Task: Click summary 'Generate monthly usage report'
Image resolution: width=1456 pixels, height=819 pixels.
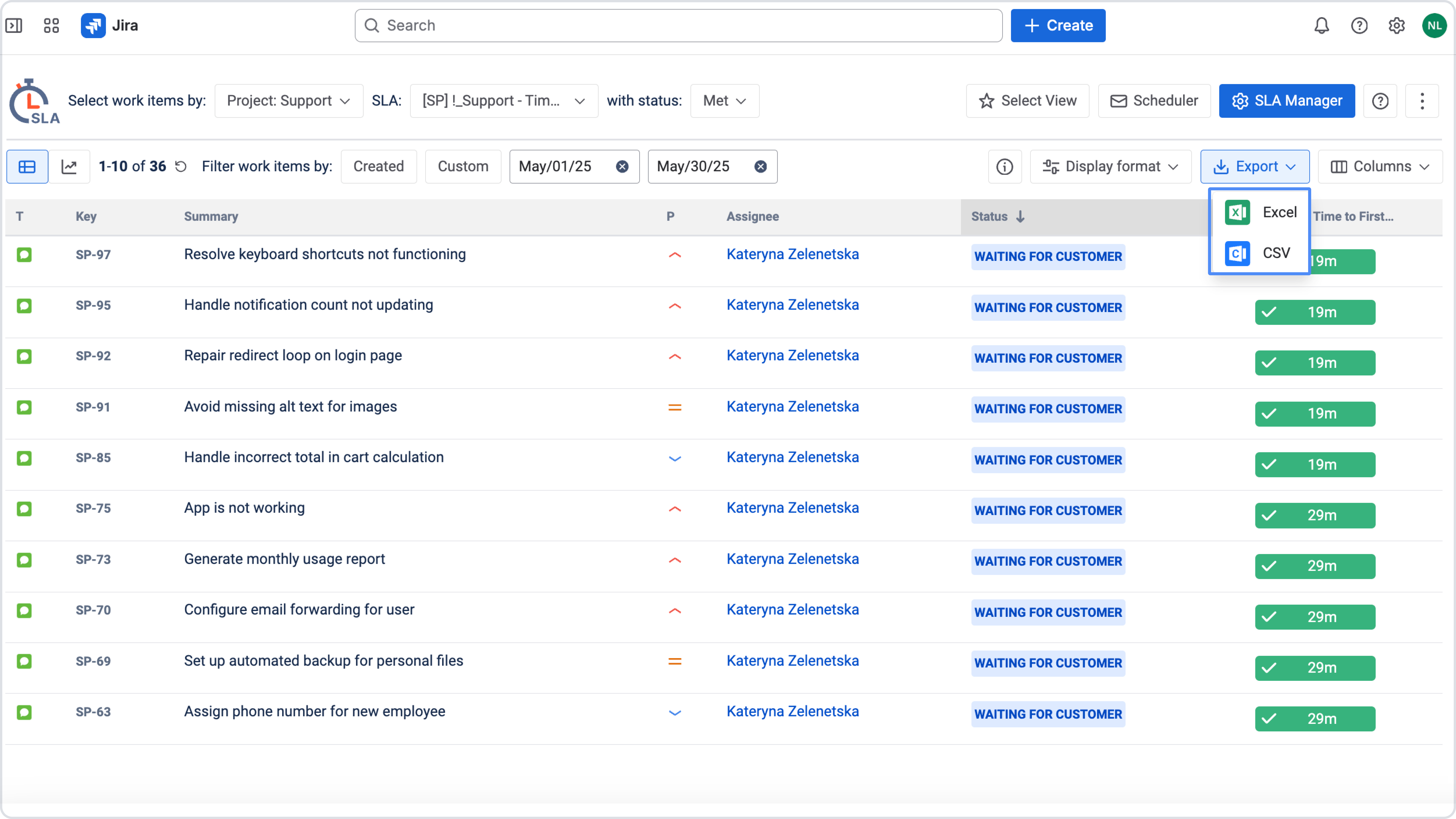Action: click(x=284, y=559)
